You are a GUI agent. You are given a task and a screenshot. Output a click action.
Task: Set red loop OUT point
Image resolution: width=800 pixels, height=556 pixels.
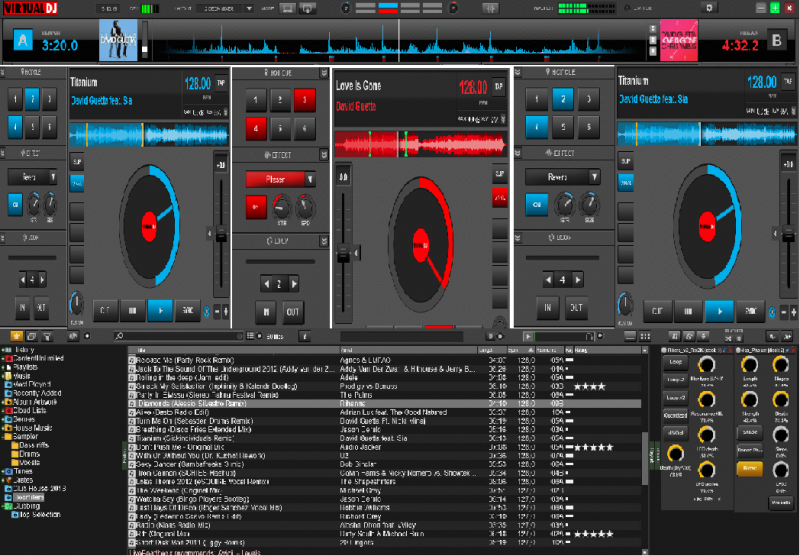[292, 312]
